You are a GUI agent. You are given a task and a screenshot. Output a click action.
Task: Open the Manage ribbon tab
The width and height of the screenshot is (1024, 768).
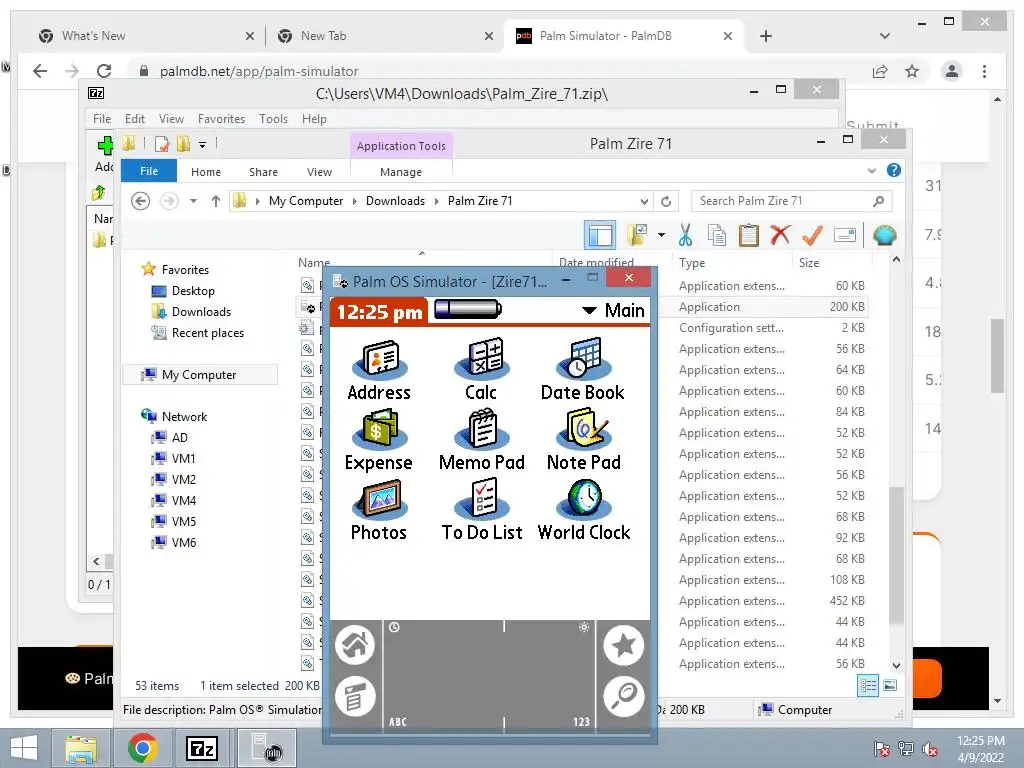coord(401,172)
